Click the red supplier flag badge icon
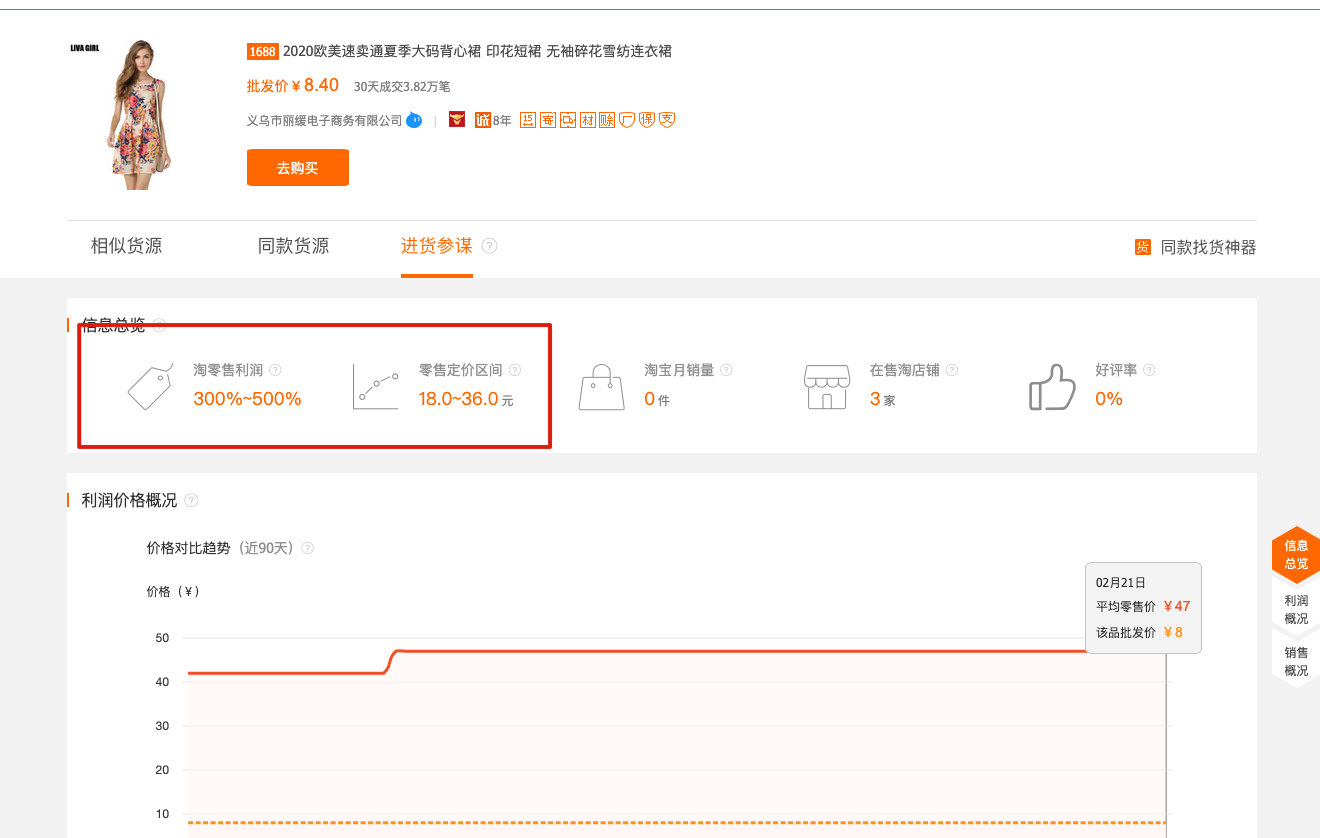1320x838 pixels. 456,119
